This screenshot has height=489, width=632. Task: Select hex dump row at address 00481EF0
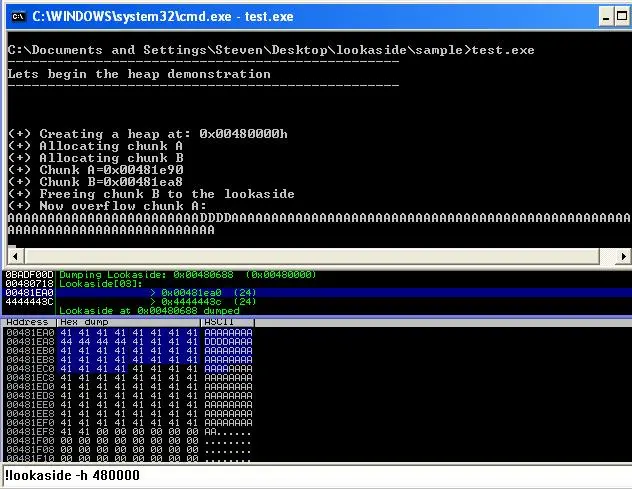tap(129, 422)
